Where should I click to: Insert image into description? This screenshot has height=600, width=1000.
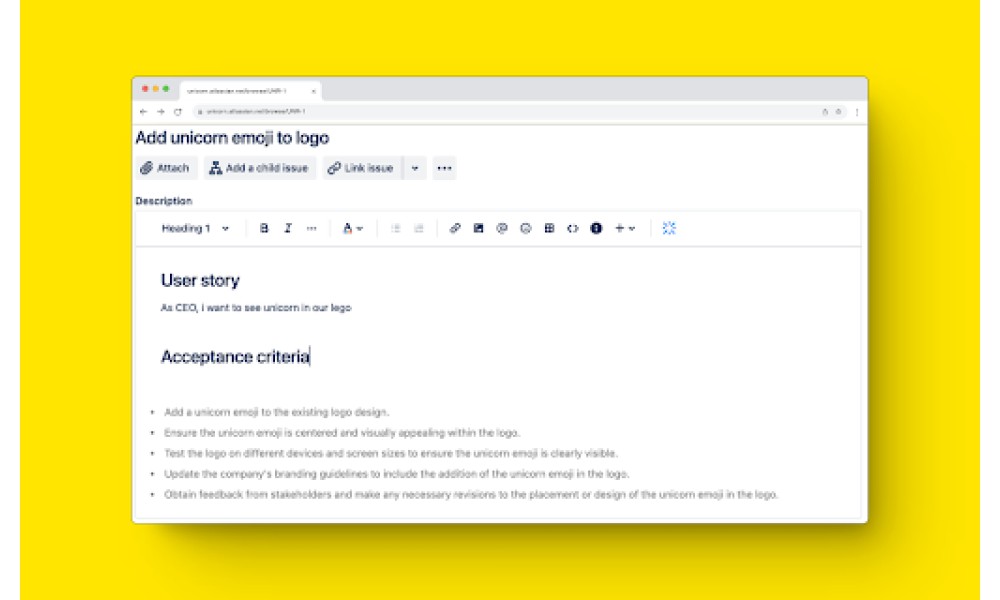pos(478,228)
